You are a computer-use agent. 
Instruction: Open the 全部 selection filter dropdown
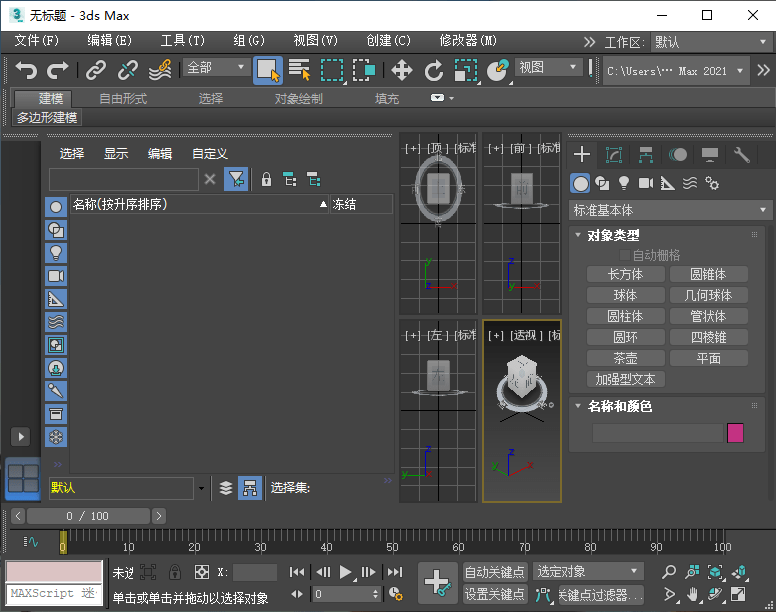pyautogui.click(x=216, y=68)
